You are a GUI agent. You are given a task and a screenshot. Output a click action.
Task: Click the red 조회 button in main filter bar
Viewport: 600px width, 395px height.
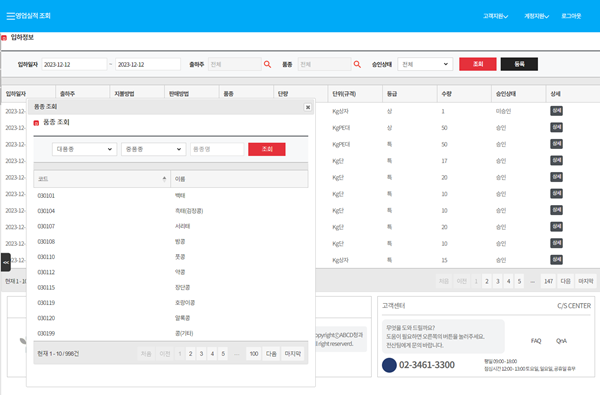tap(478, 64)
